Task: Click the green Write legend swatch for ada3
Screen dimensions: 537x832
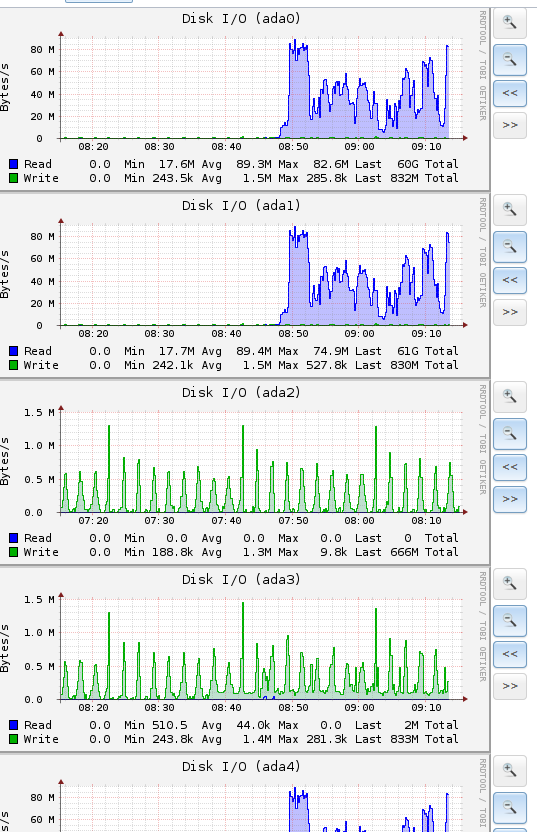Action: [13, 739]
